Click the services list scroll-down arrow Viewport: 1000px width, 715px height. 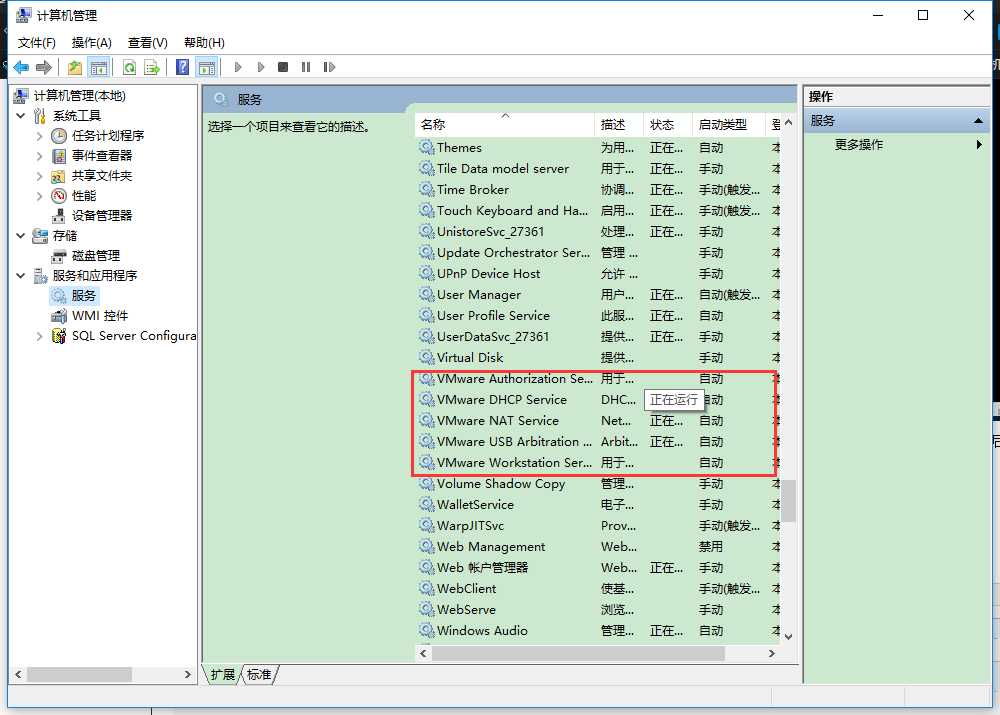pyautogui.click(x=789, y=637)
